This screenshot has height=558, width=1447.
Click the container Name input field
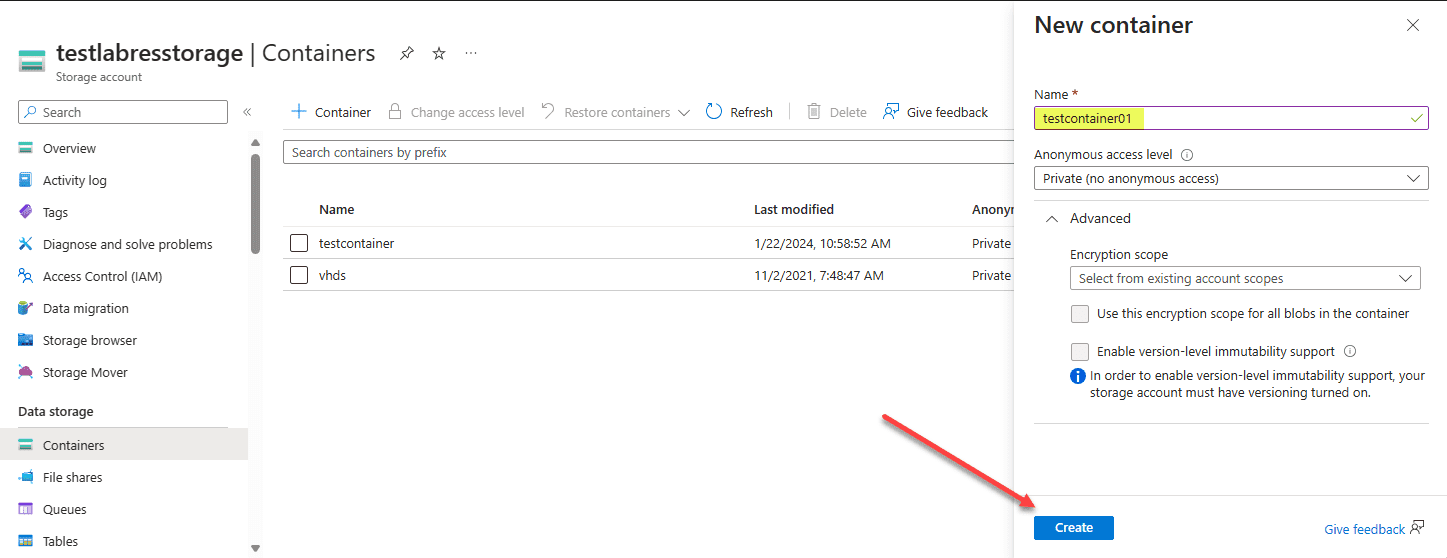[1231, 118]
